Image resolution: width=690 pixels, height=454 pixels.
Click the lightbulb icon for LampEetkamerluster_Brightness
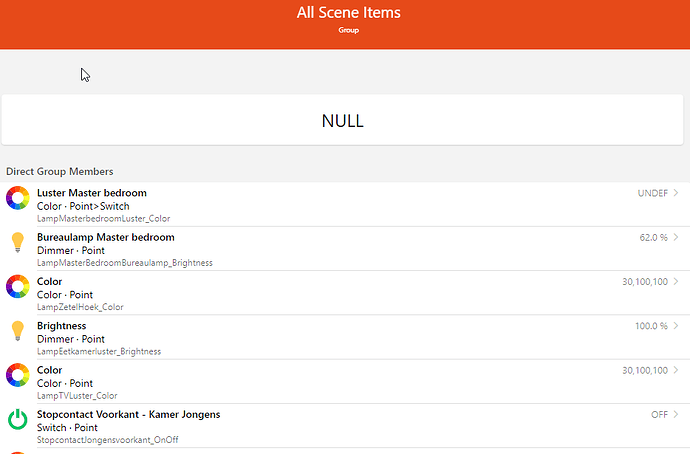[18, 331]
